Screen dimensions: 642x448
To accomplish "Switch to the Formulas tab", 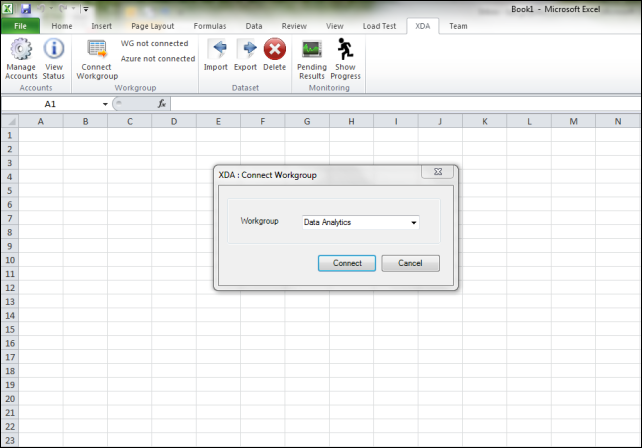I will tap(210, 26).
